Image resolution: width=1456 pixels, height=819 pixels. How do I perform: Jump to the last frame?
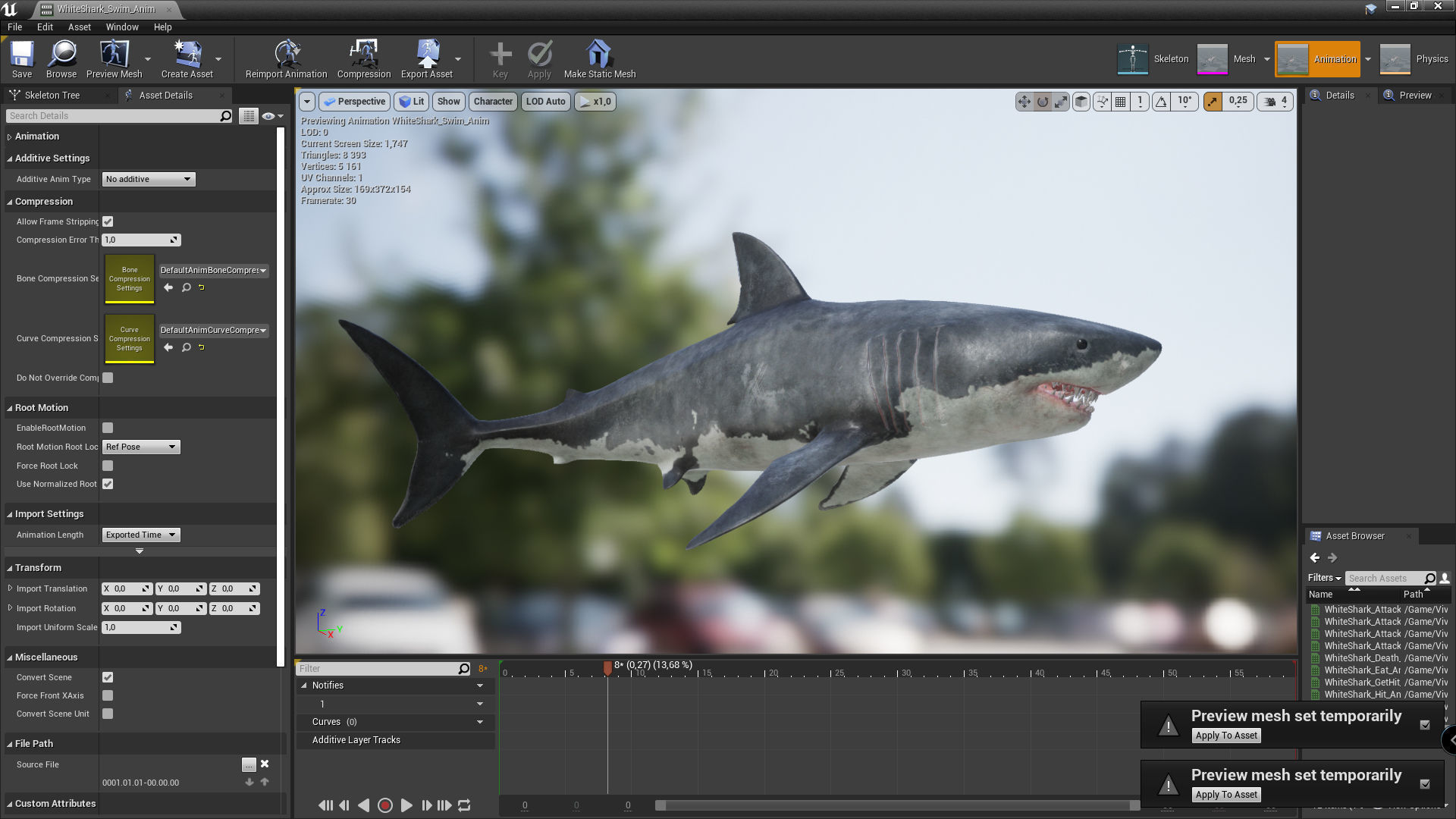[x=444, y=805]
